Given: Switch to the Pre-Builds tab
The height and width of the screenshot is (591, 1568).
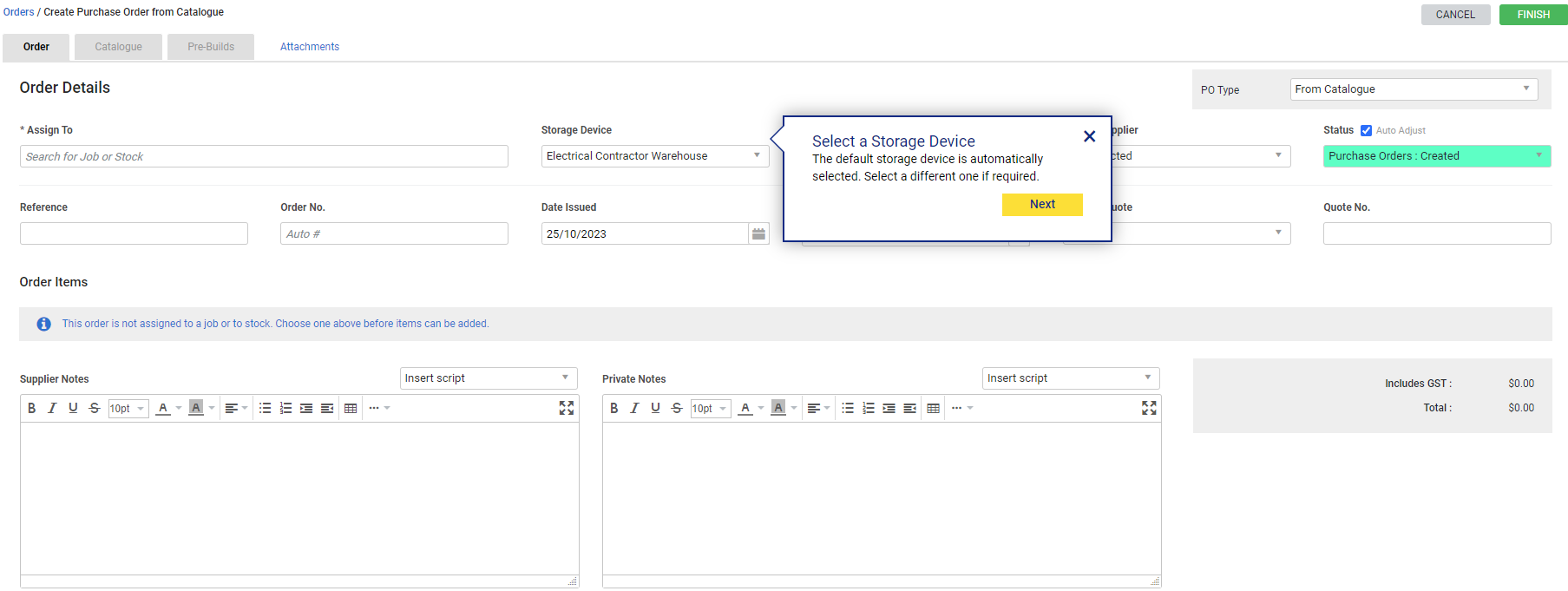Looking at the screenshot, I should coord(211,47).
